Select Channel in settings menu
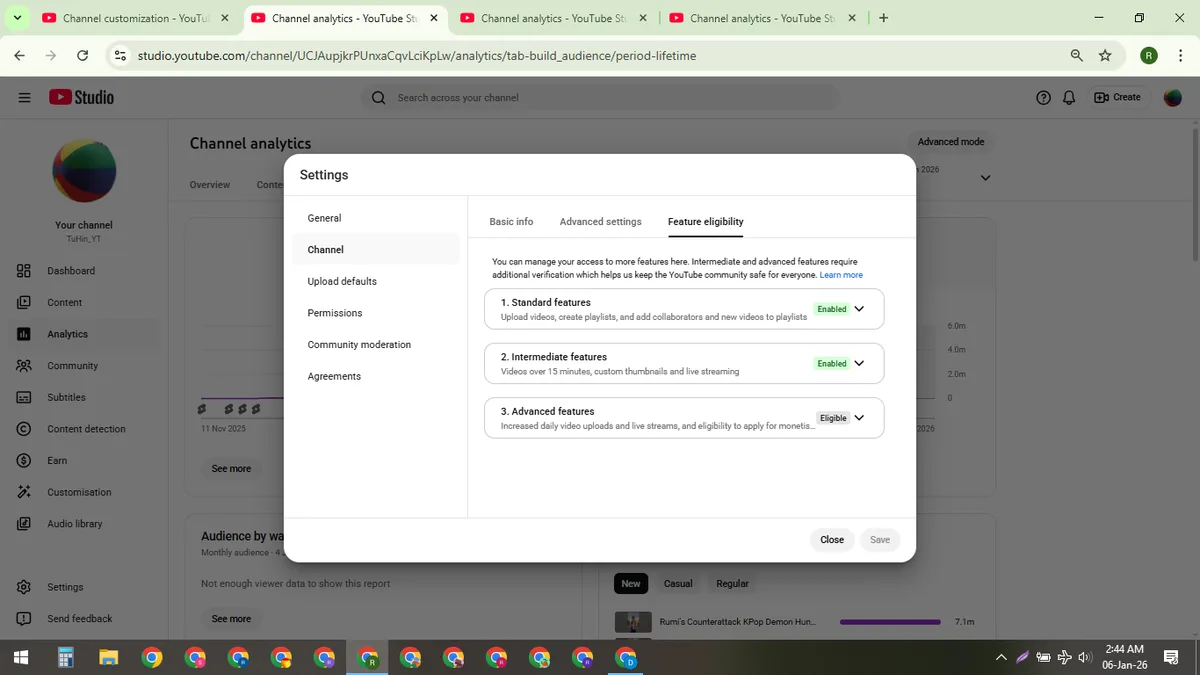The image size is (1200, 675). click(376, 250)
